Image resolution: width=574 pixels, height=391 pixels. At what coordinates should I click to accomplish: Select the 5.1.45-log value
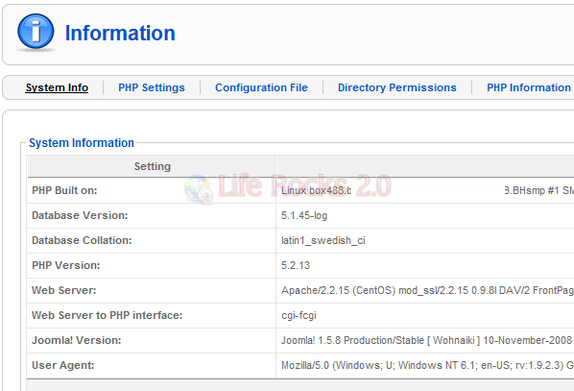tap(304, 215)
